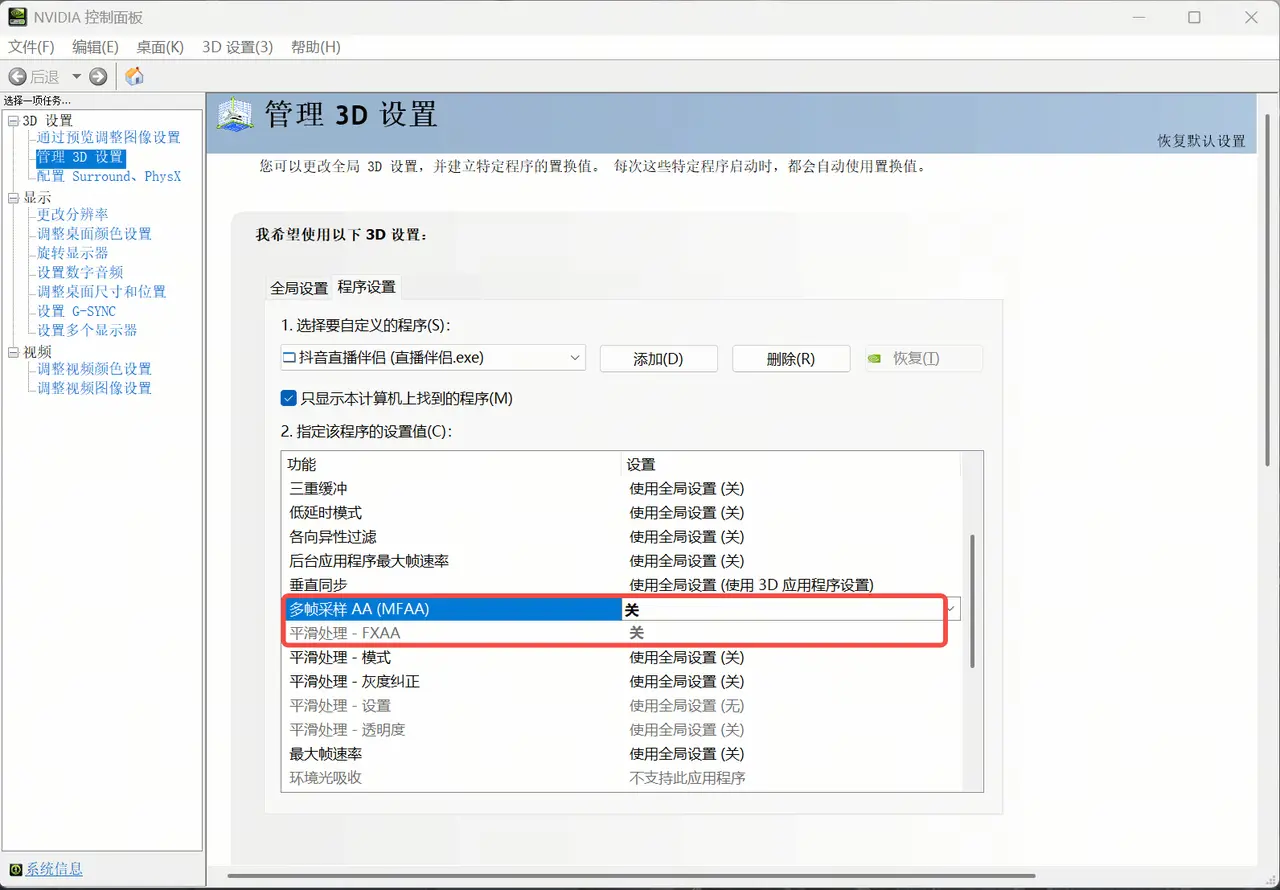Select the 后台应用程序最大帧速率 row
Image resolution: width=1280 pixels, height=890 pixels.
(621, 561)
